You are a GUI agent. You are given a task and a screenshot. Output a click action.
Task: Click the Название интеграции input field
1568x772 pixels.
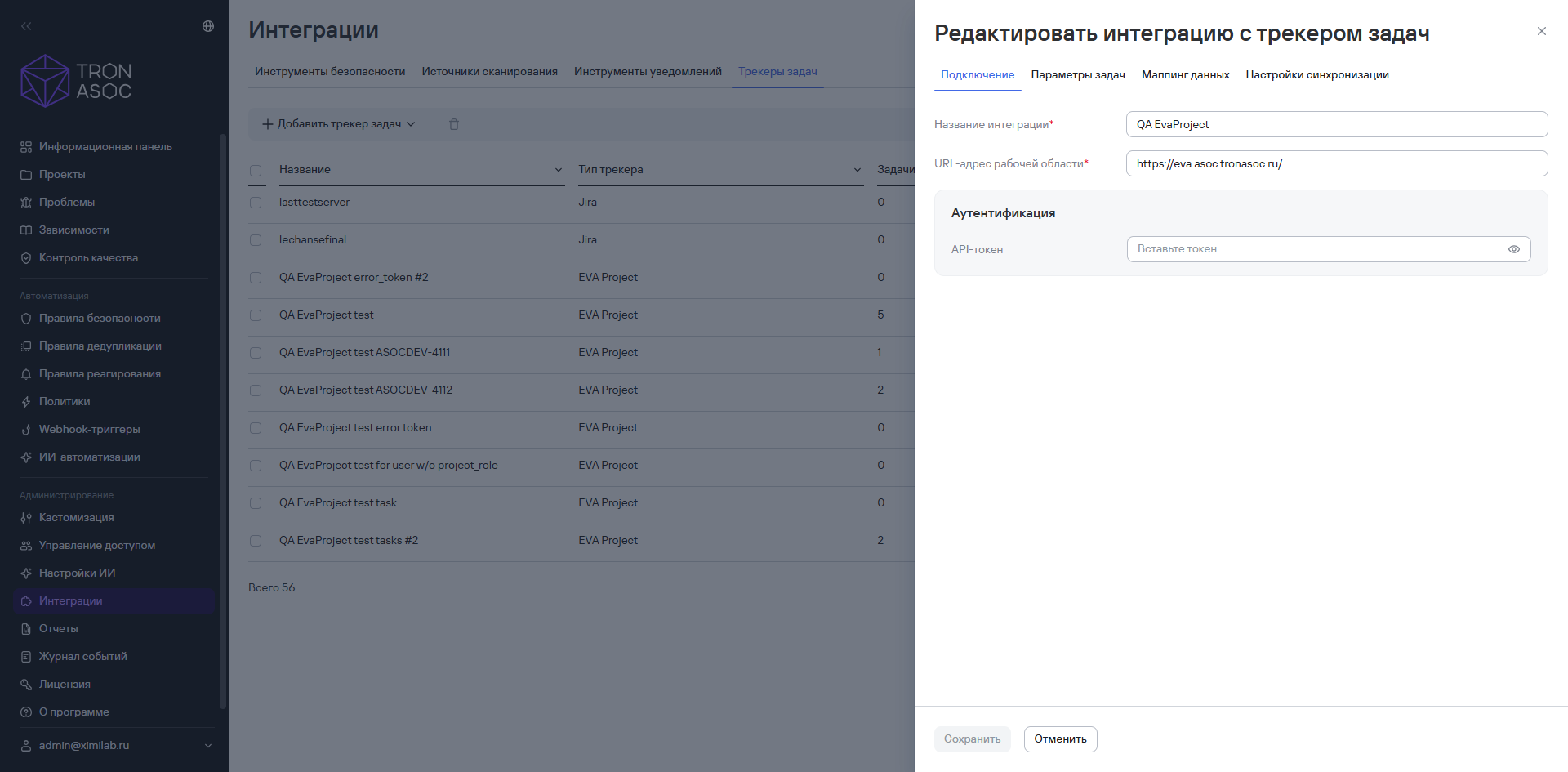pos(1337,124)
